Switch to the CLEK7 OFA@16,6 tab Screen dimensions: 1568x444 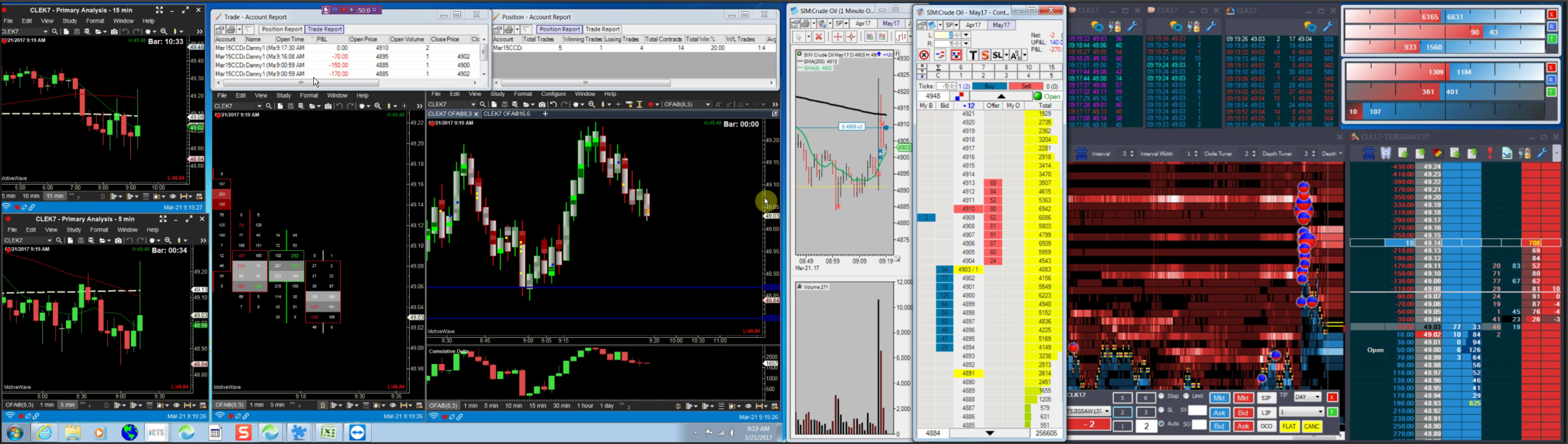pyautogui.click(x=506, y=114)
